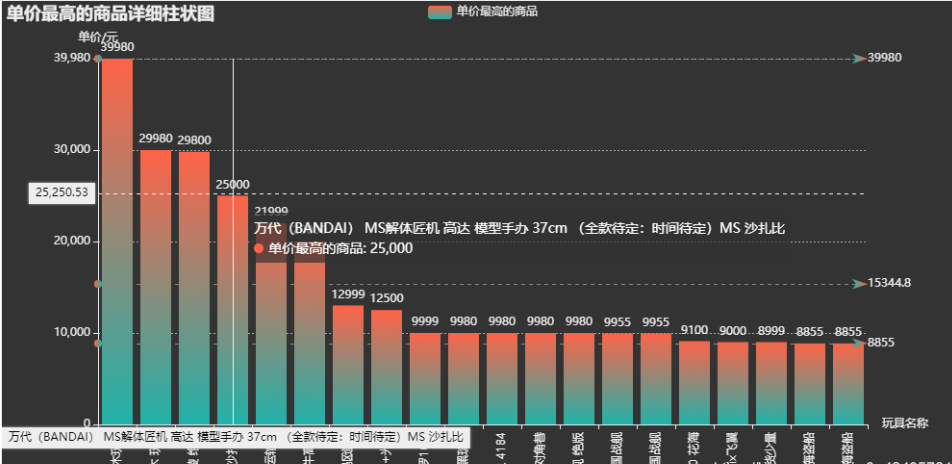Select the bar labeled 8999

click(x=771, y=383)
